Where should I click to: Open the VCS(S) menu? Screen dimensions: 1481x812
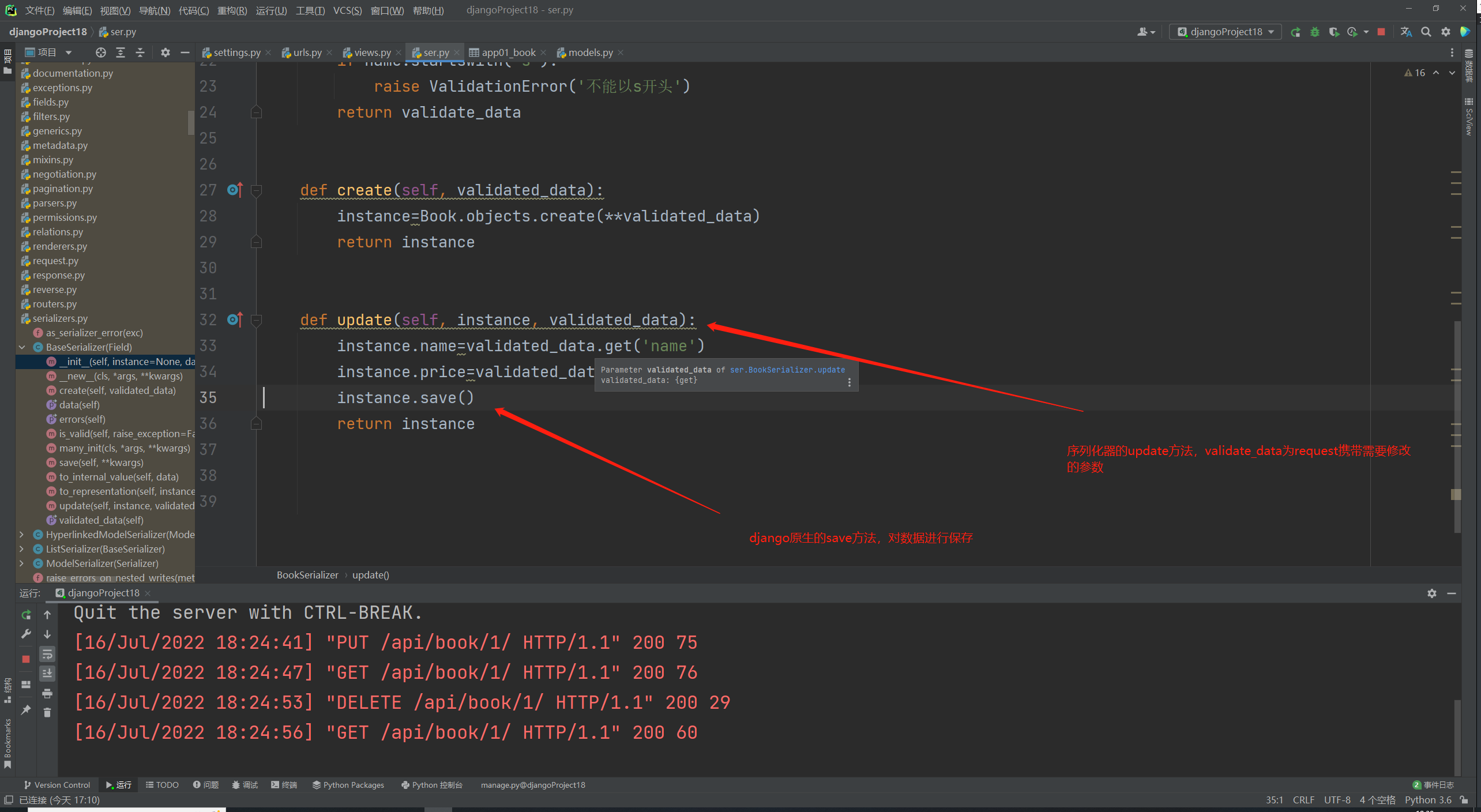click(347, 10)
